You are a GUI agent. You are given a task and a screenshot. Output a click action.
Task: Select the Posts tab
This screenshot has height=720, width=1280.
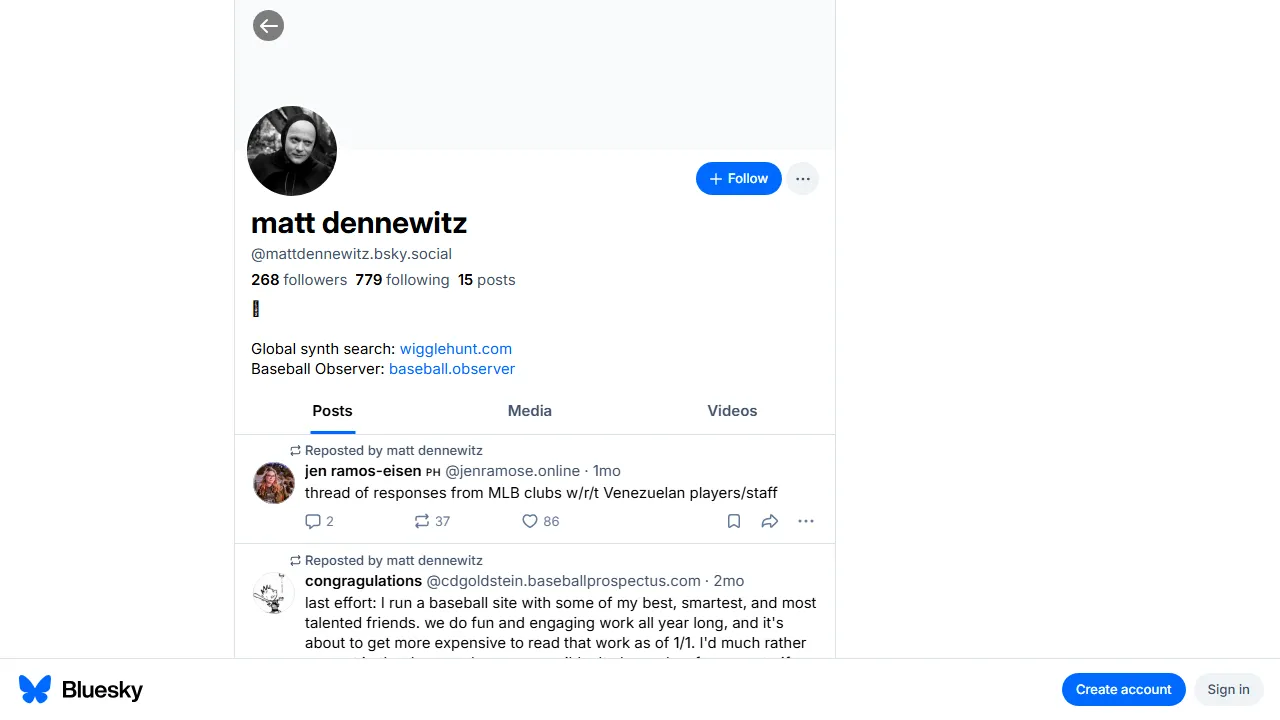point(332,411)
